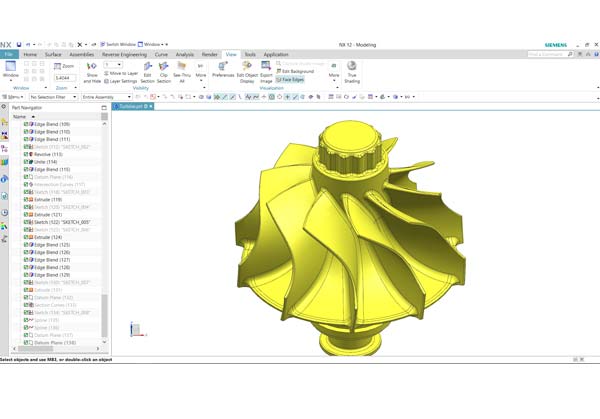Expand More in Visibility group

click(201, 71)
